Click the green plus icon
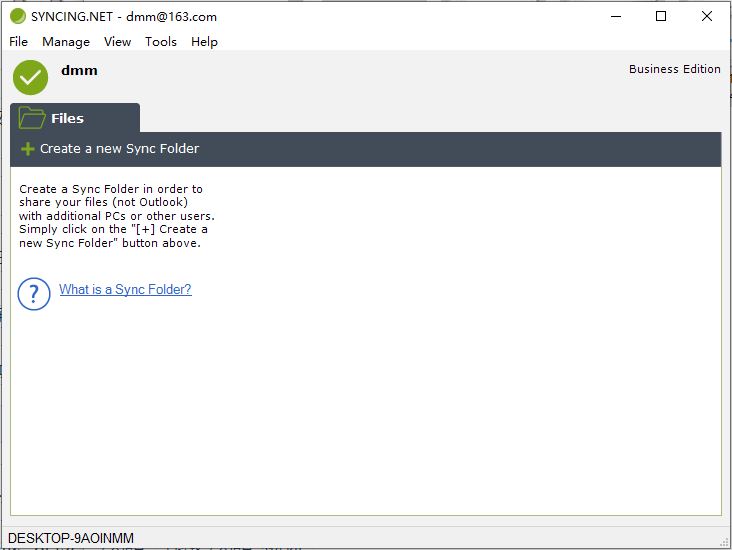This screenshot has width=732, height=550. coord(28,149)
